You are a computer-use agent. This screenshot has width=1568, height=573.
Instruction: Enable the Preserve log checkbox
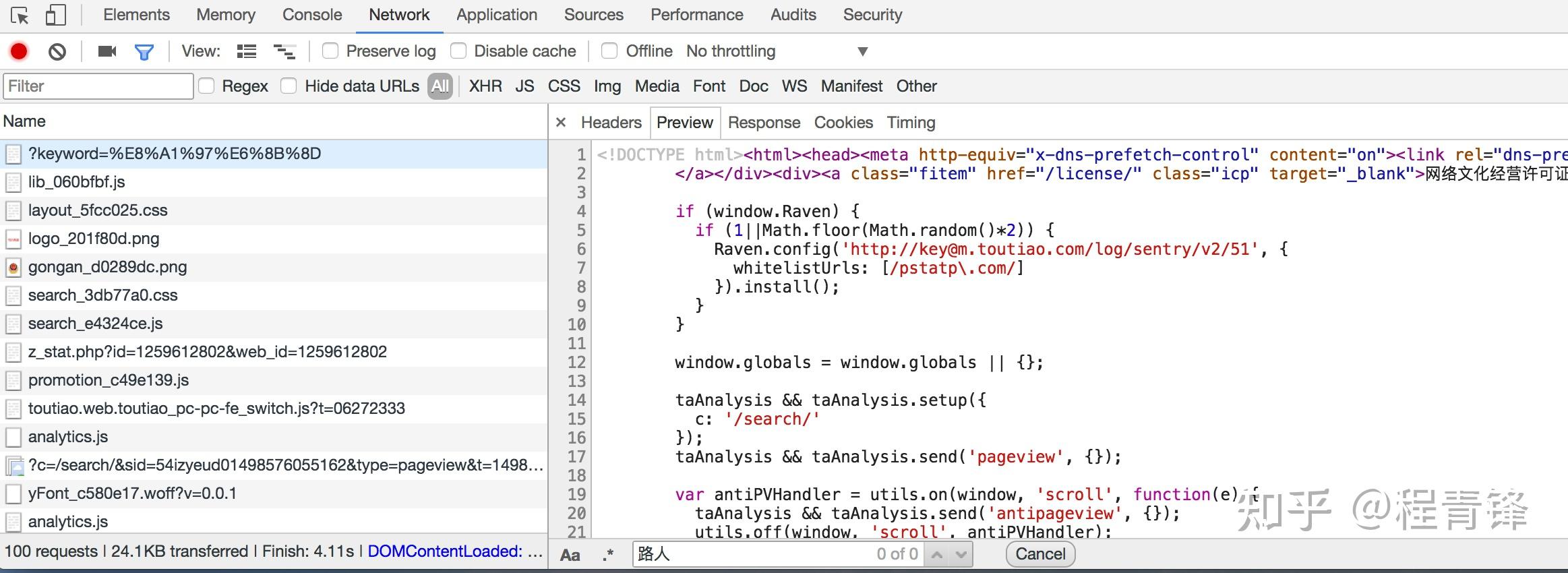(330, 51)
